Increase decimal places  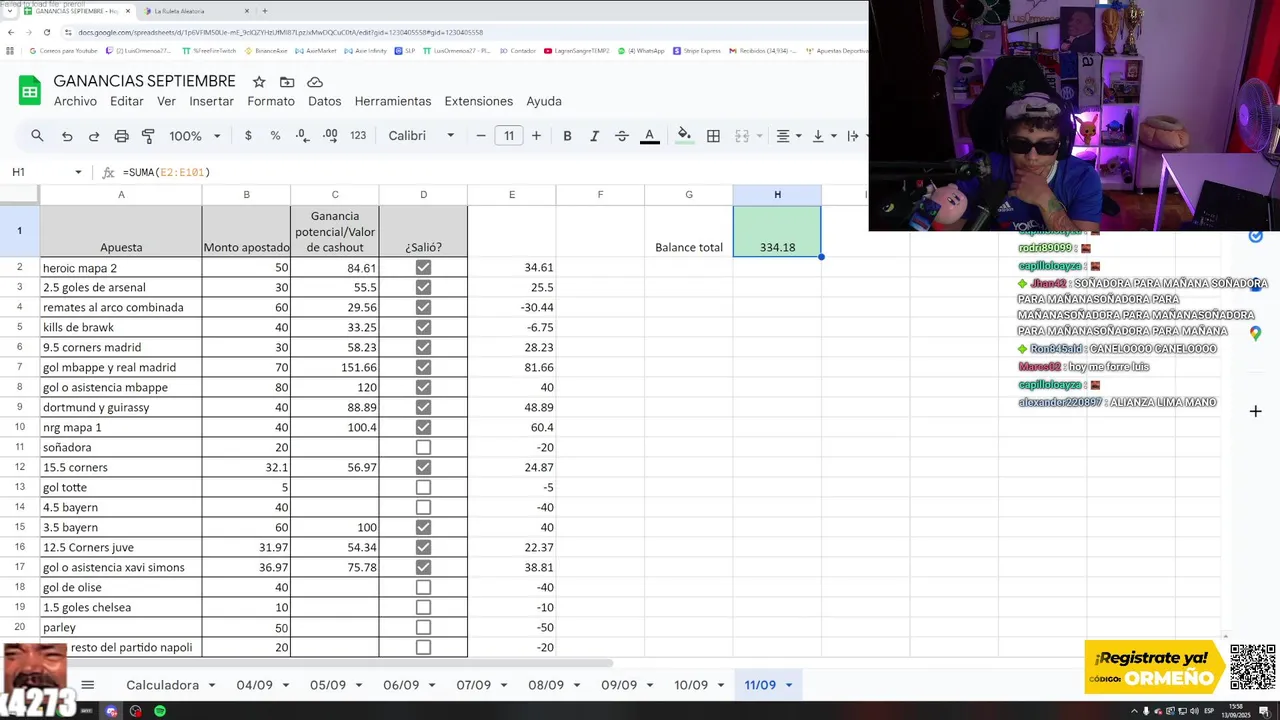330,136
